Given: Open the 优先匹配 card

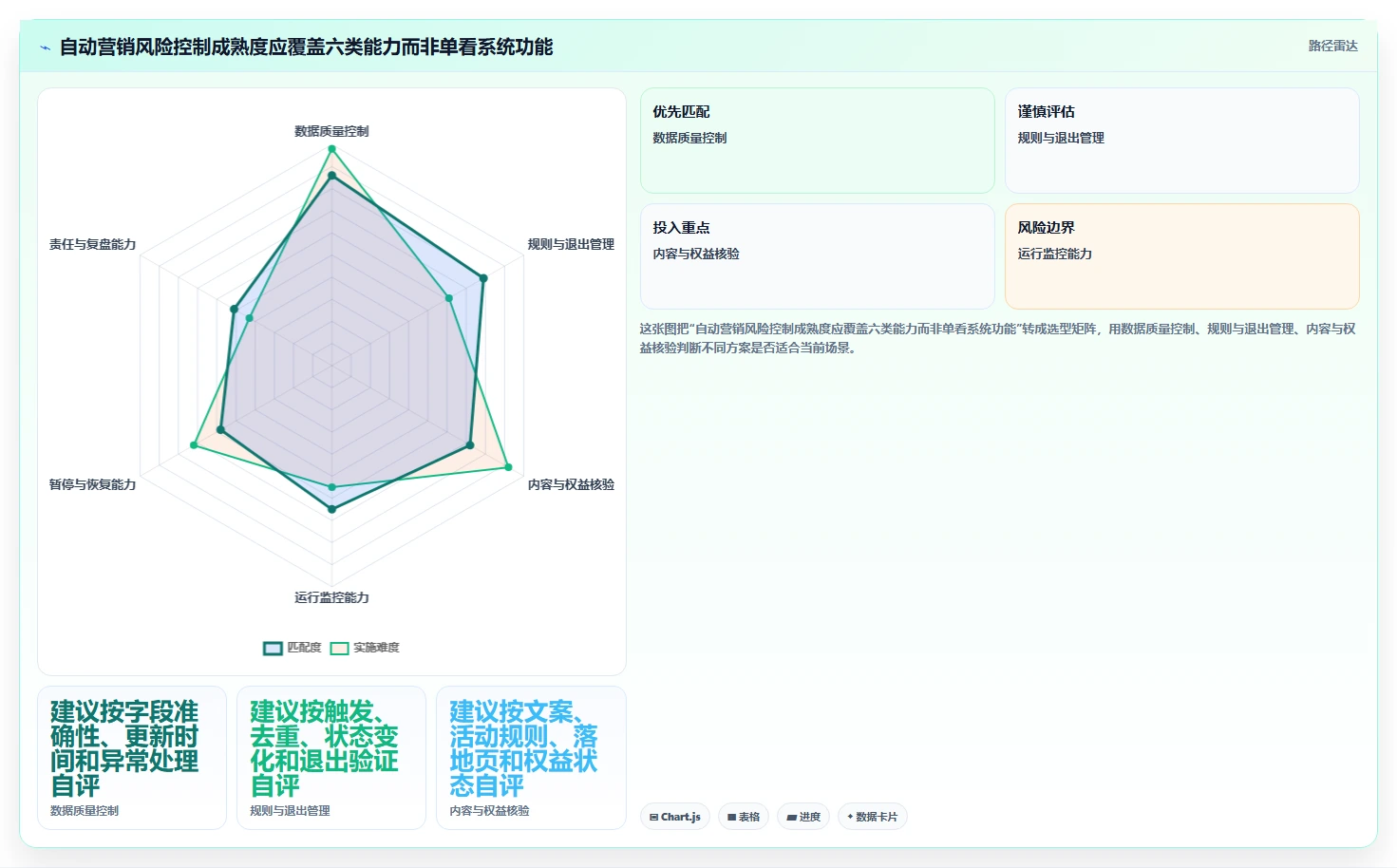Looking at the screenshot, I should pos(817,141).
